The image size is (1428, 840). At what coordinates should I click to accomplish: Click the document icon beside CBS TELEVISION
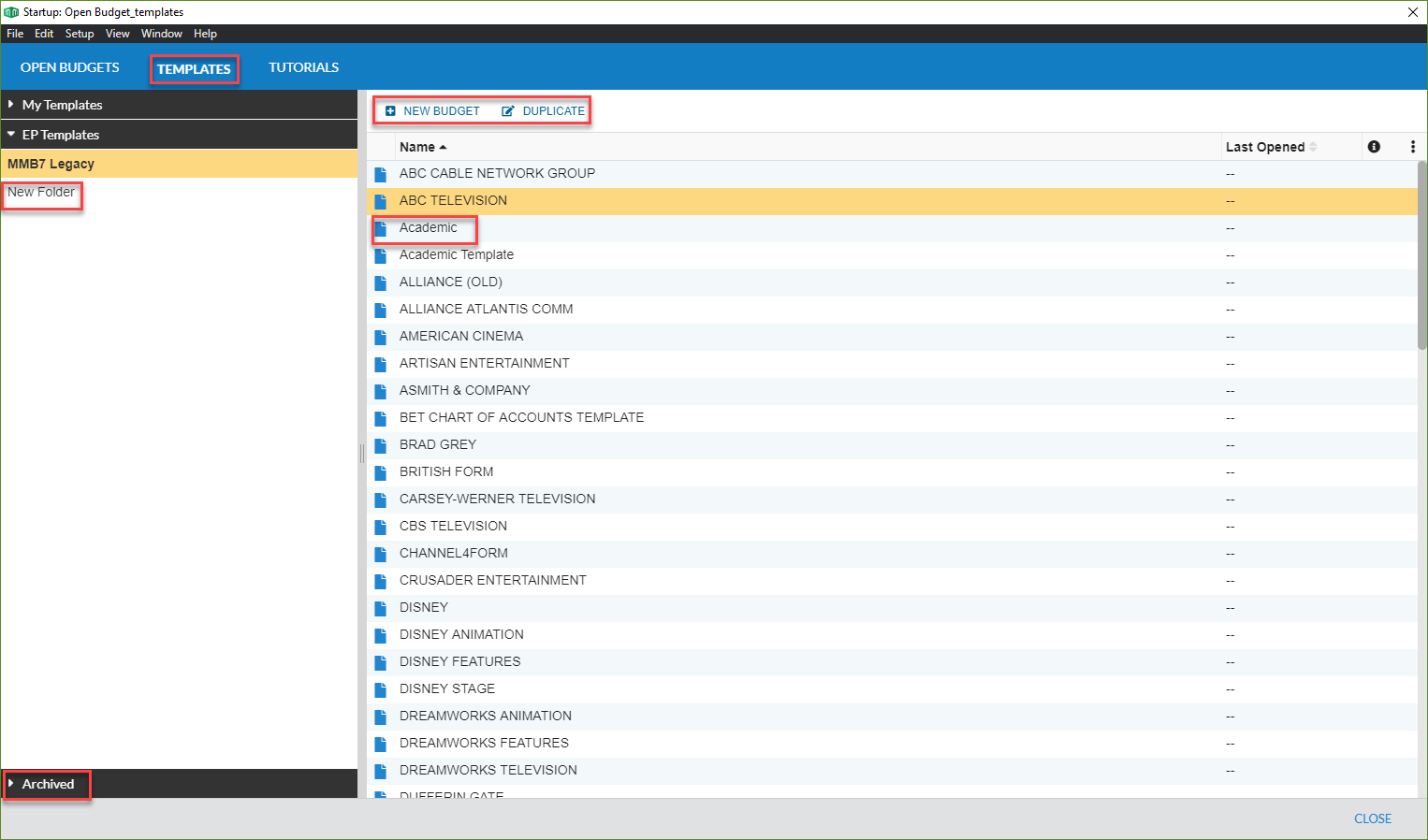381,527
